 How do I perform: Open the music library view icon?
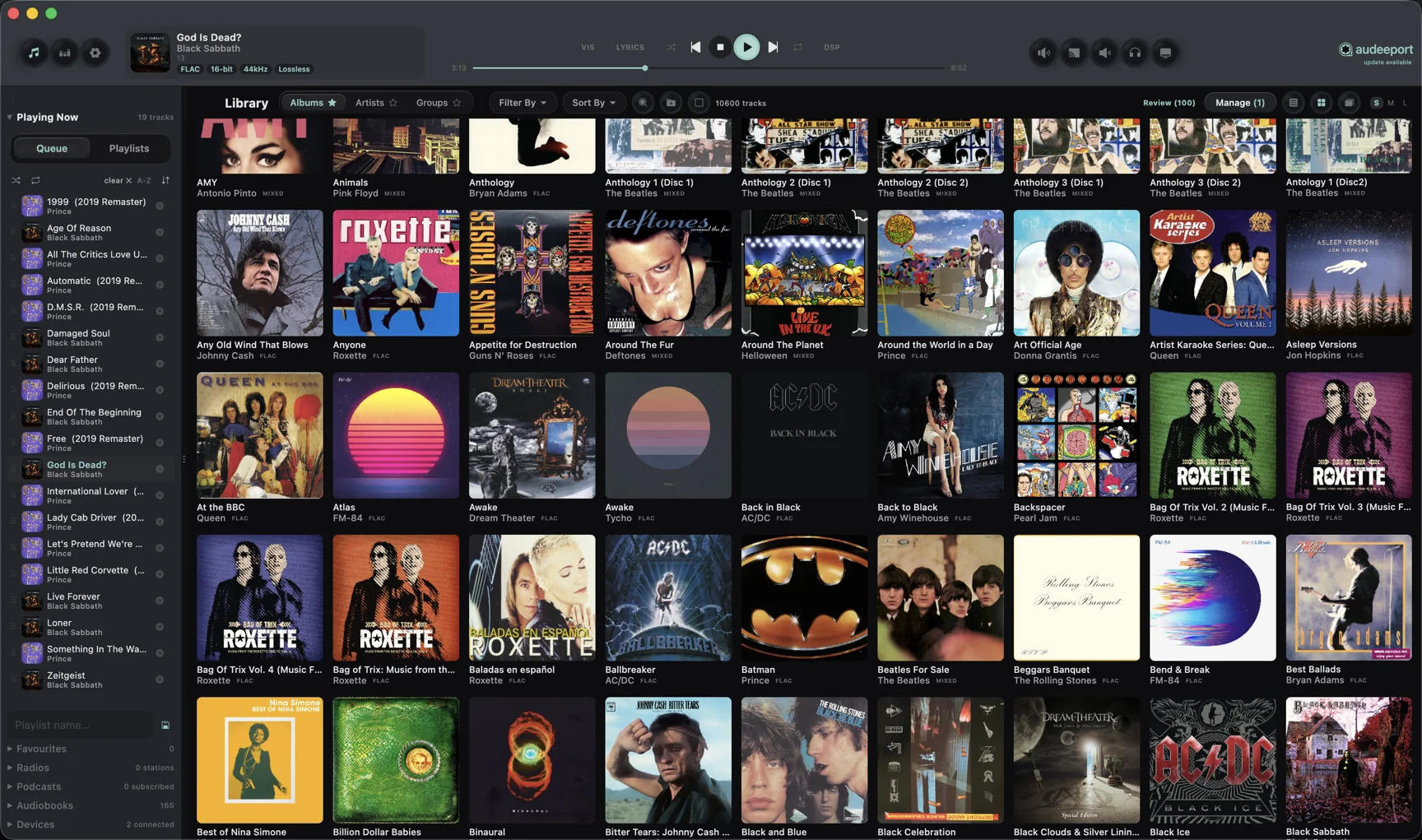(x=34, y=53)
